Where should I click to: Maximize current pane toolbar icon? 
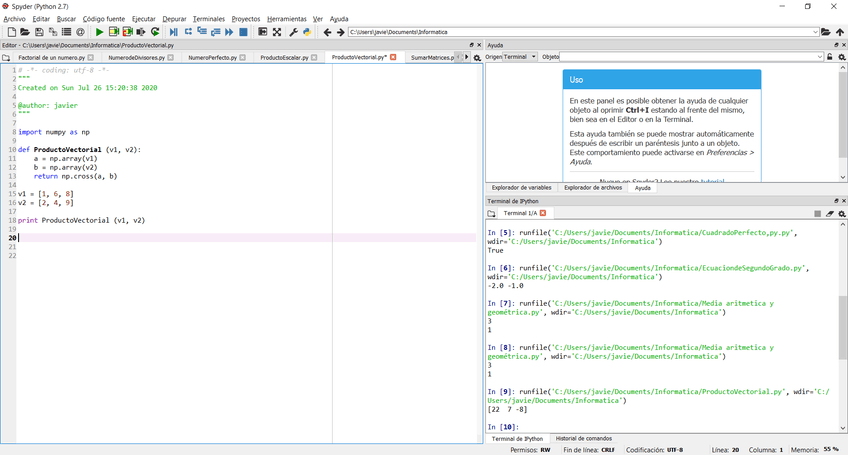(x=262, y=32)
